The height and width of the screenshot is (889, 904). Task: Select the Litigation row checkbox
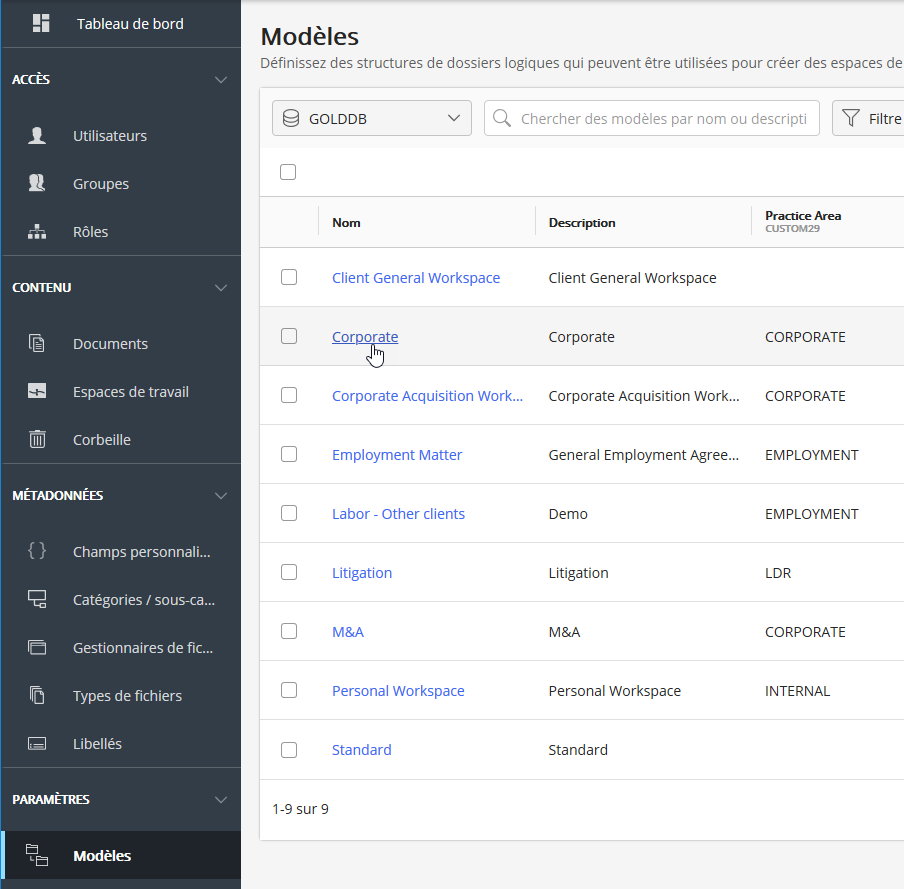point(289,572)
